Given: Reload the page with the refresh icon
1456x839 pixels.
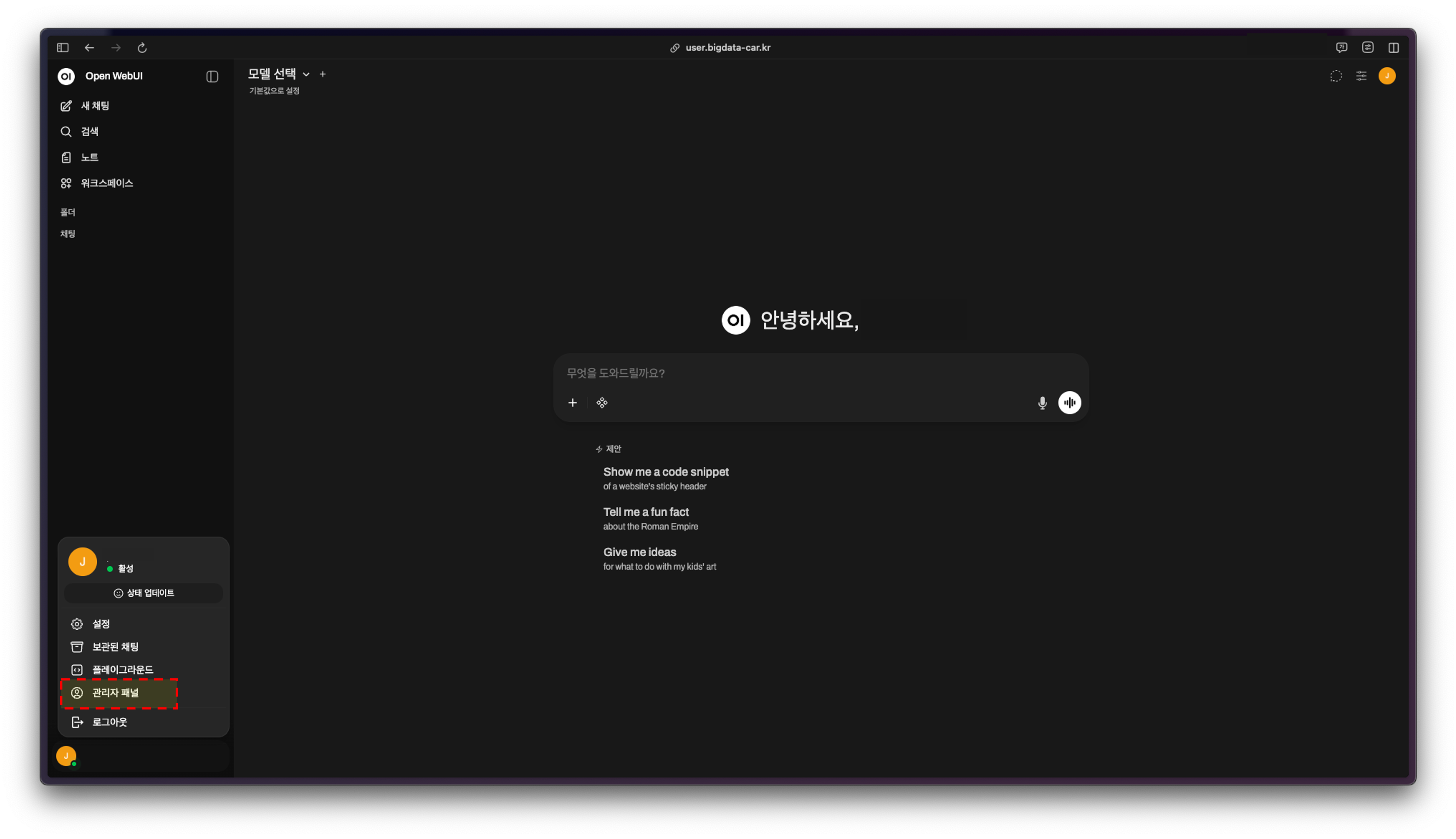Looking at the screenshot, I should point(142,48).
